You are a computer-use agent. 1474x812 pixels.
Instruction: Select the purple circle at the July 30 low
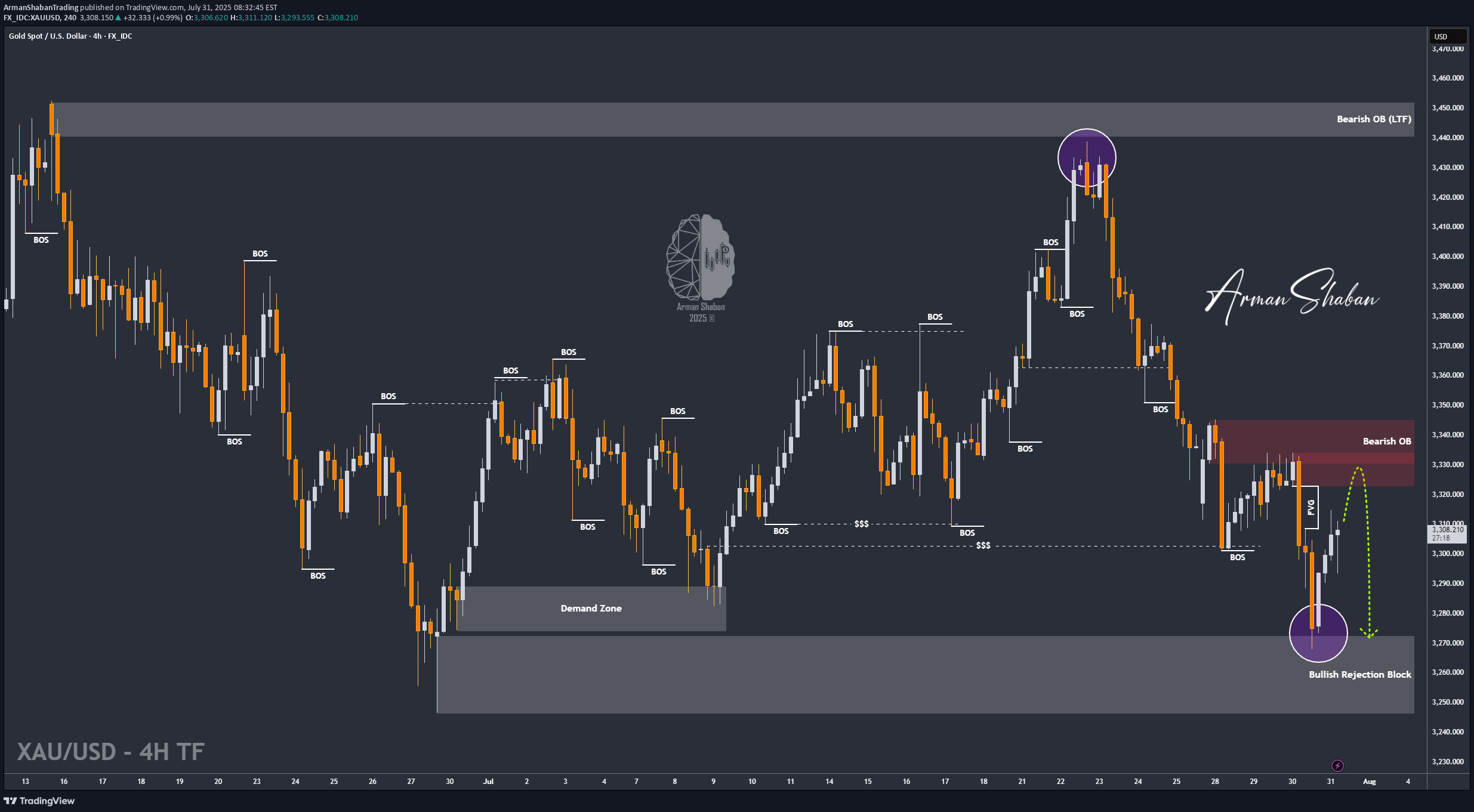tap(1318, 633)
